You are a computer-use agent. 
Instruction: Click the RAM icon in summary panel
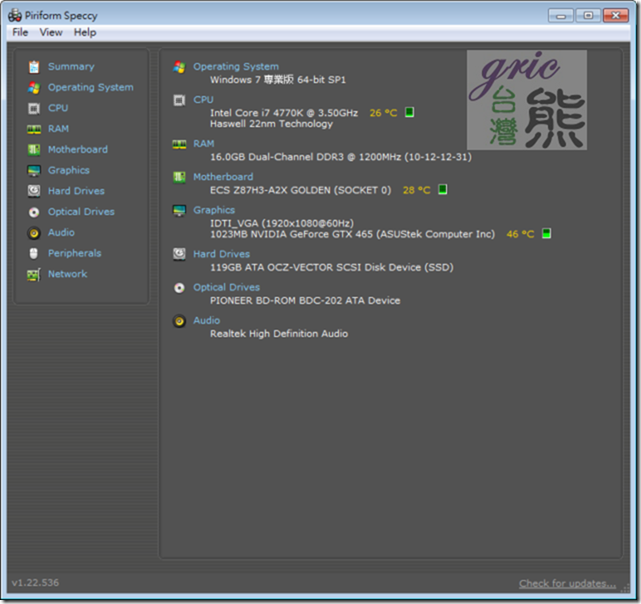[x=179, y=144]
